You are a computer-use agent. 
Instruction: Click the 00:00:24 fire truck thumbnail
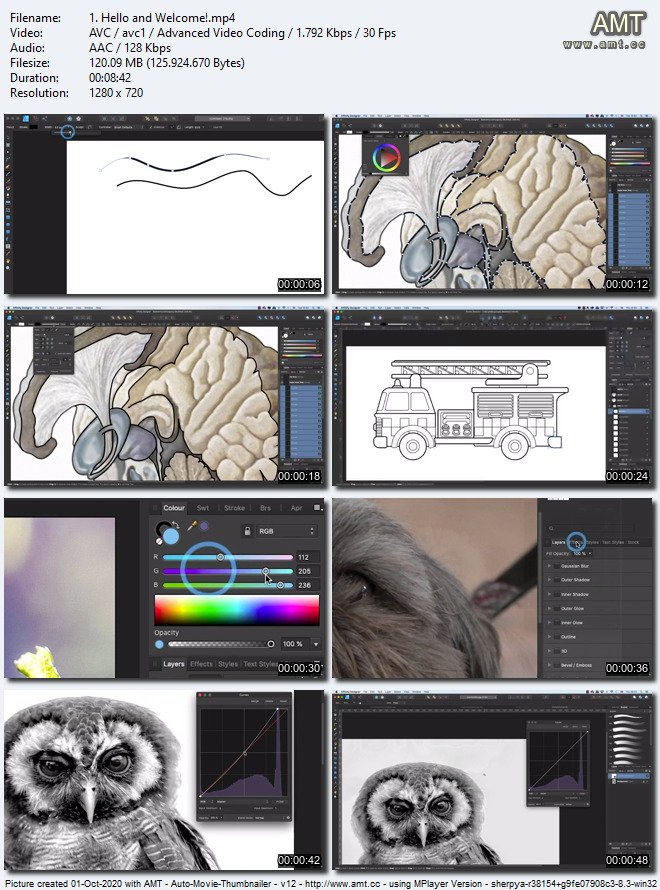point(492,396)
